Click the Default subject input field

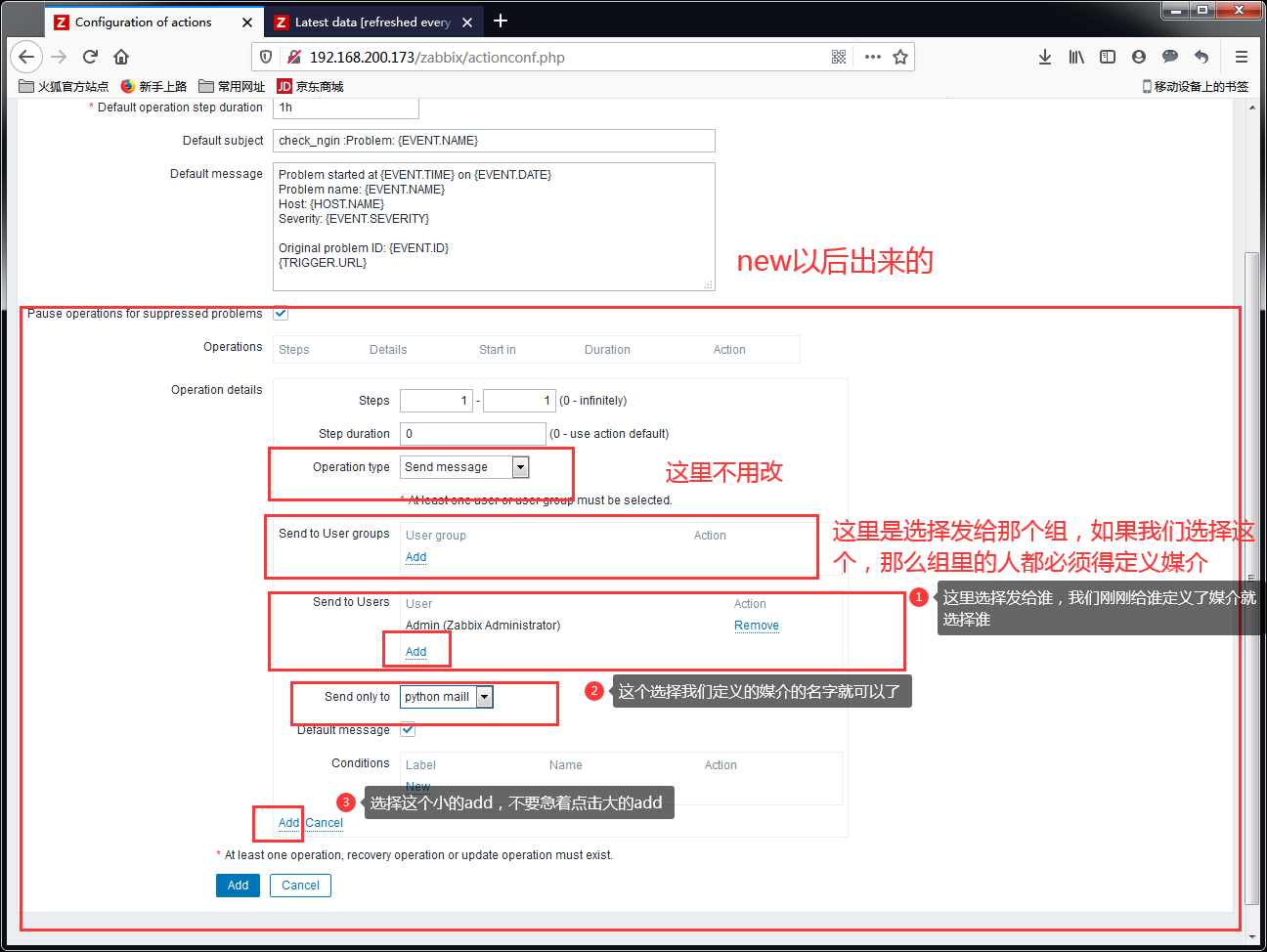(x=494, y=141)
